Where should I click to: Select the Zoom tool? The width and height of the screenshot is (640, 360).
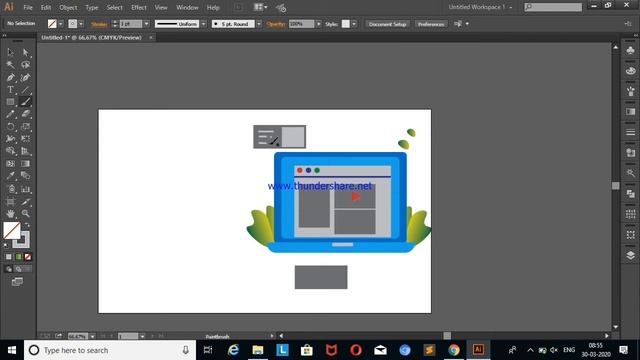(x=26, y=213)
